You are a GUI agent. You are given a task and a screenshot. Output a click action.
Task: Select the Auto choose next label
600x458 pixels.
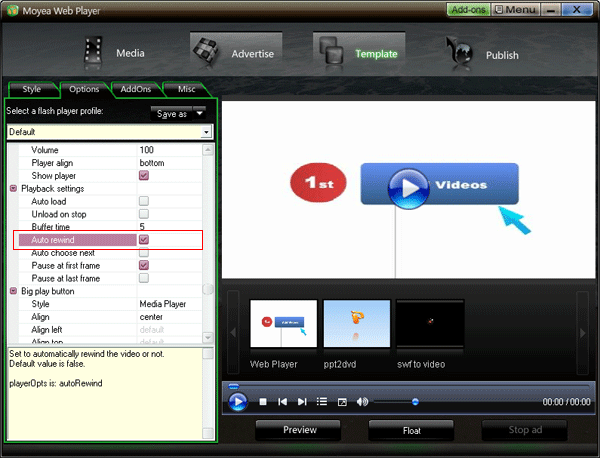pyautogui.click(x=63, y=253)
